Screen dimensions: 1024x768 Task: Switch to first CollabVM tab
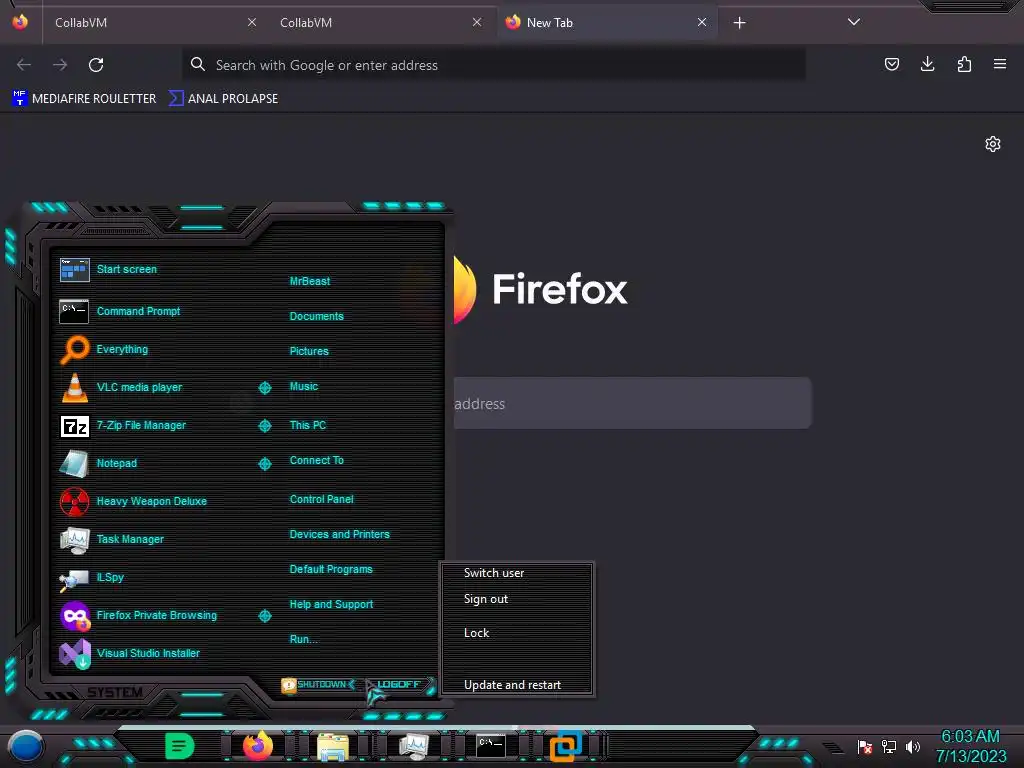coord(153,22)
